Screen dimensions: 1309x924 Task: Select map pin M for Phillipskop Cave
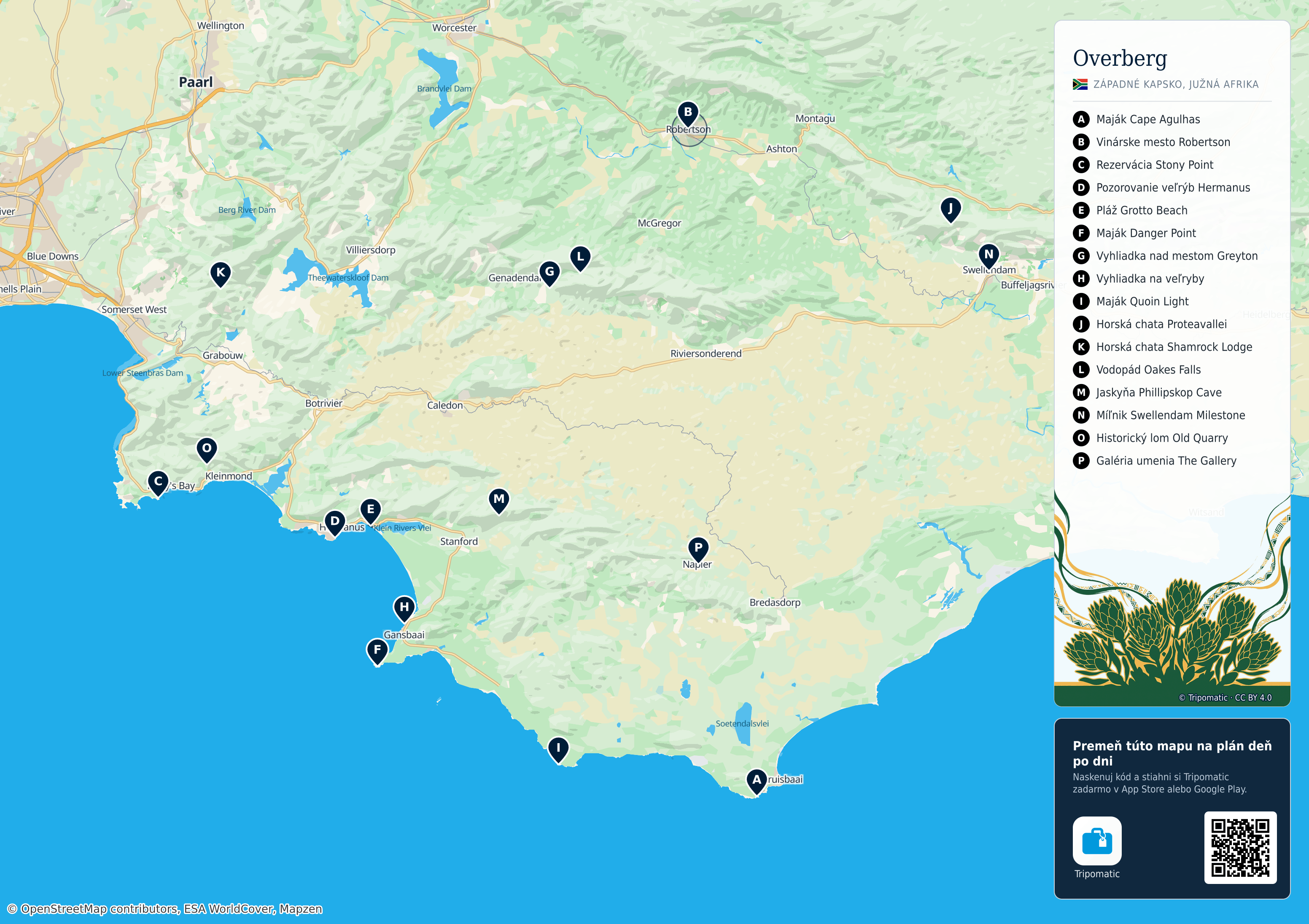(499, 502)
